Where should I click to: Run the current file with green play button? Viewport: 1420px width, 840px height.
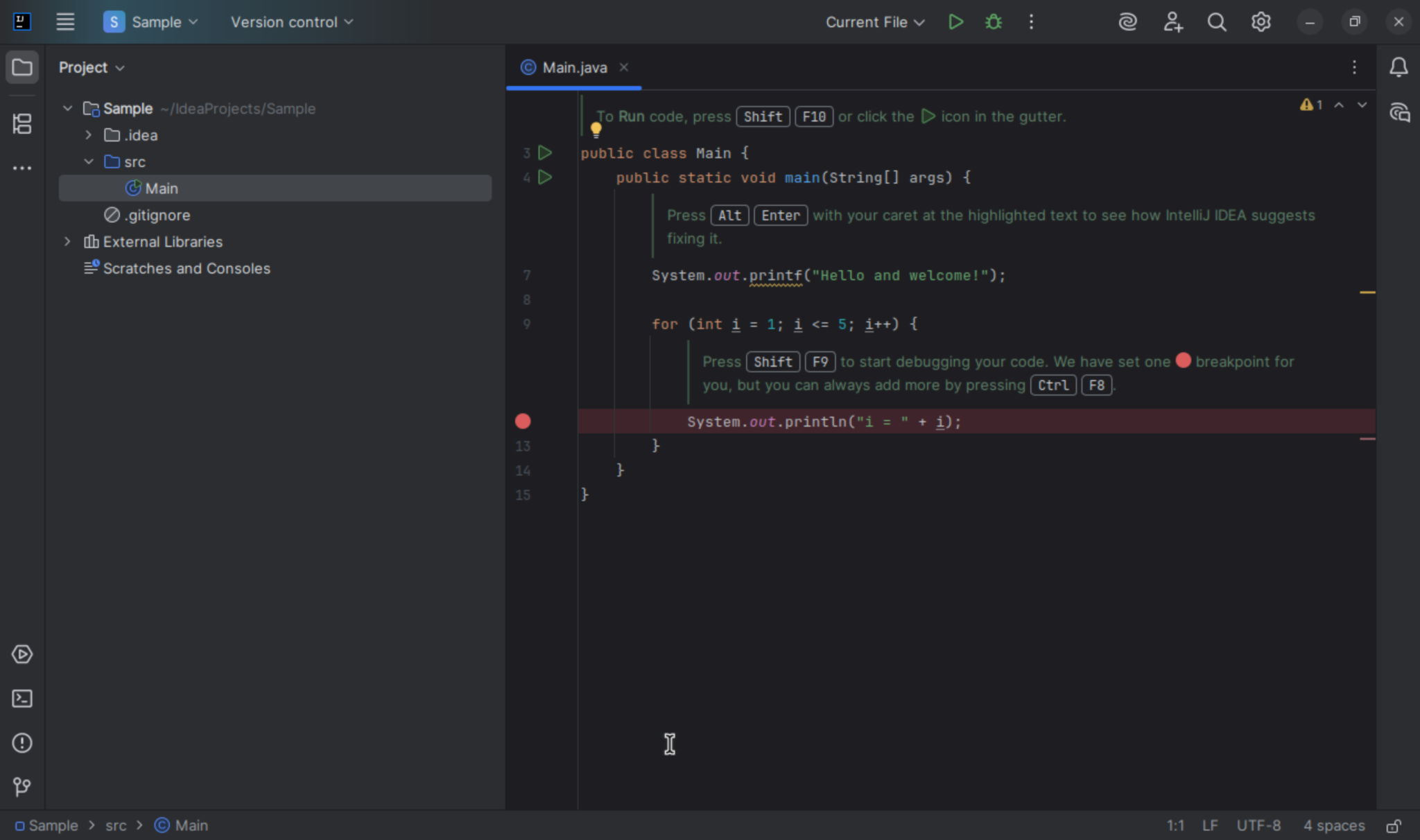click(955, 21)
